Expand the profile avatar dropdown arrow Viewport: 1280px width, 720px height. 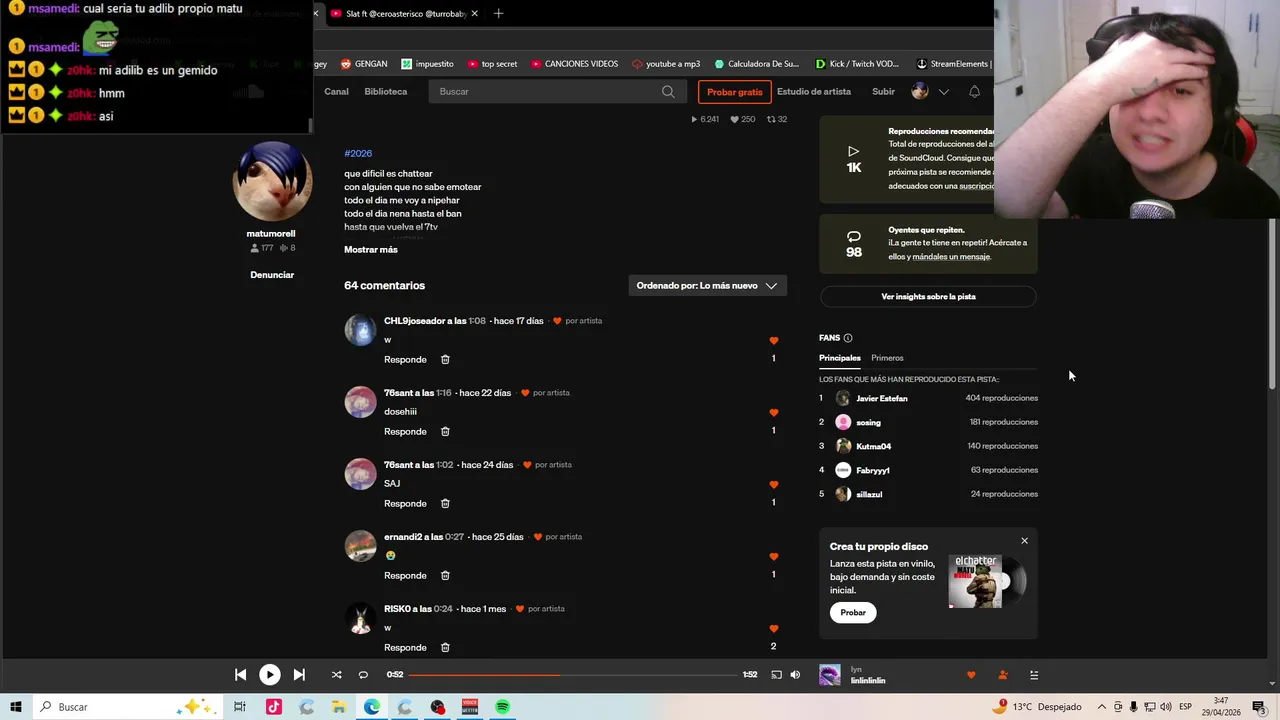pyautogui.click(x=943, y=92)
